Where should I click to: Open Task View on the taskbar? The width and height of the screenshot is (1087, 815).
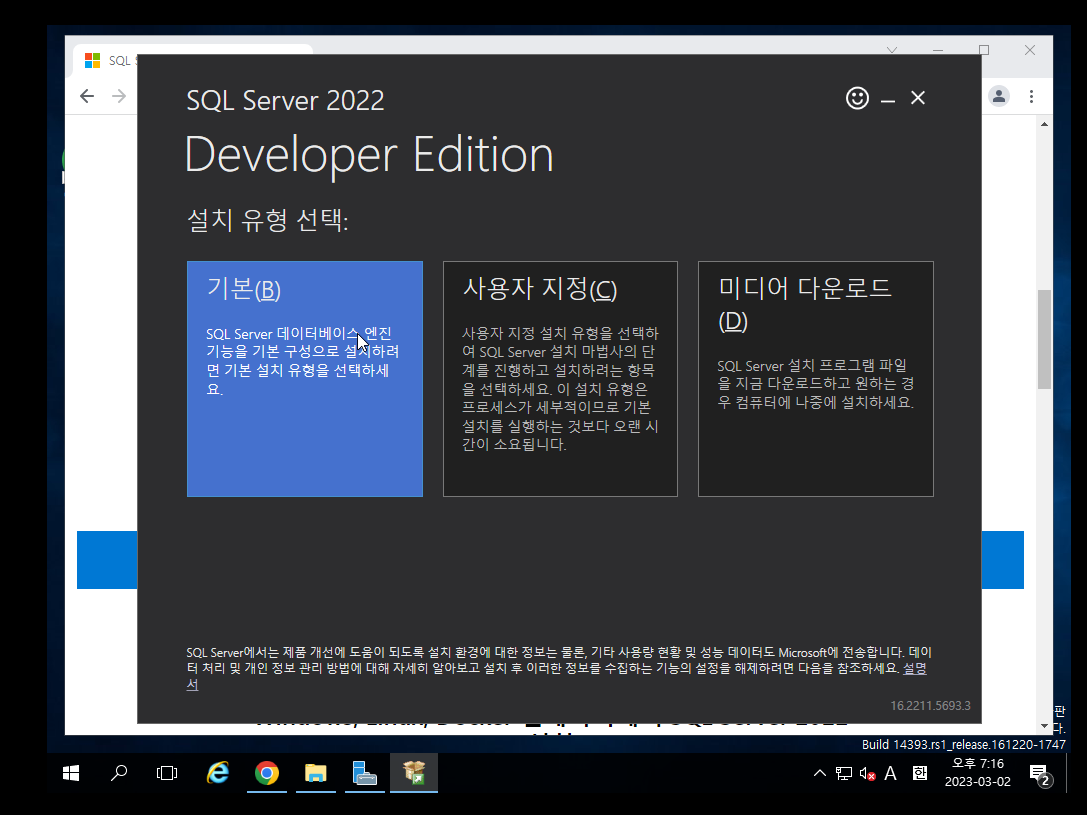coord(167,773)
